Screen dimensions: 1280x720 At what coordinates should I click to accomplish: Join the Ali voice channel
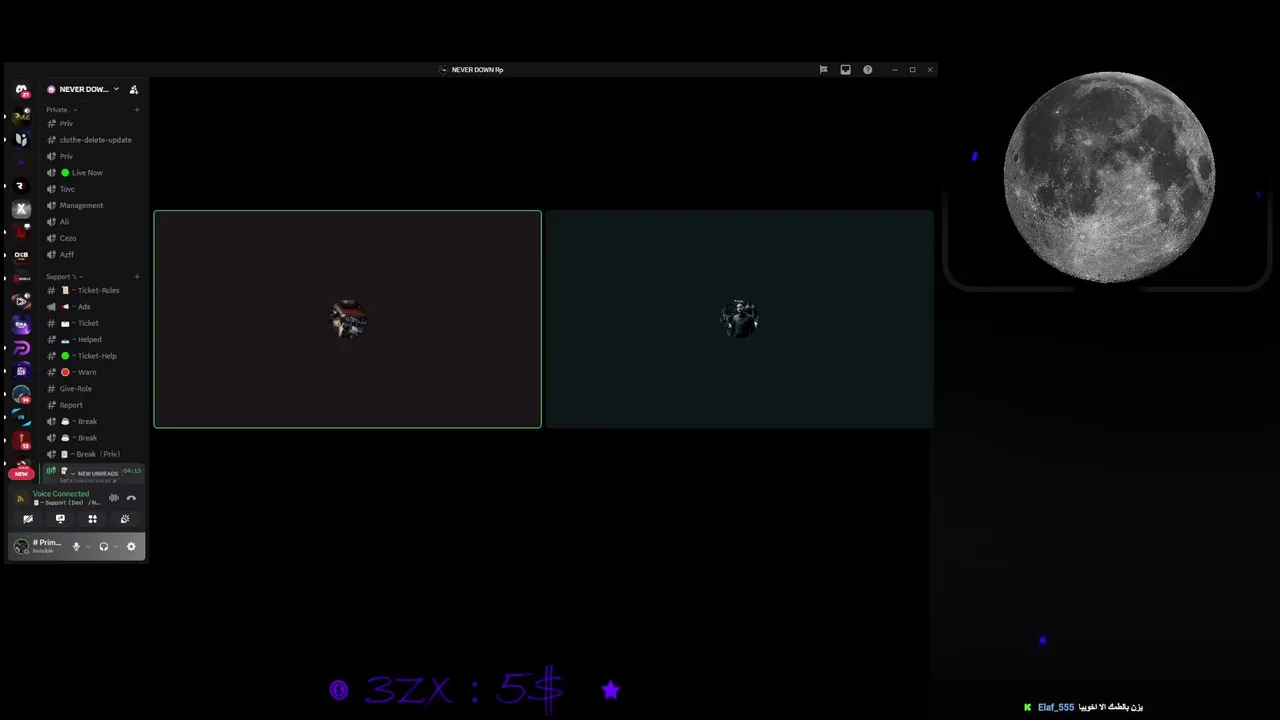(95, 222)
